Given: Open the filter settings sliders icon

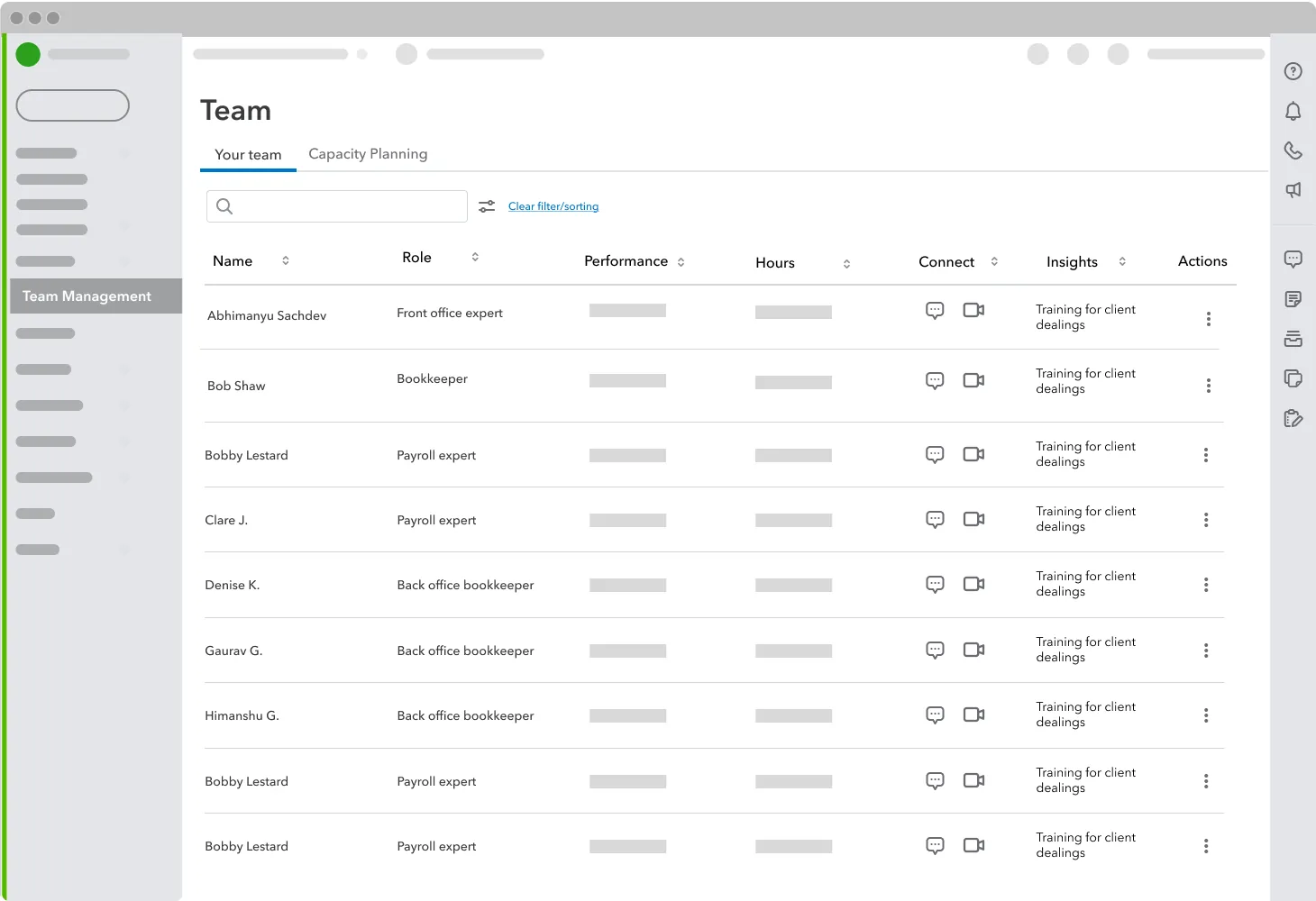Looking at the screenshot, I should coord(487,206).
